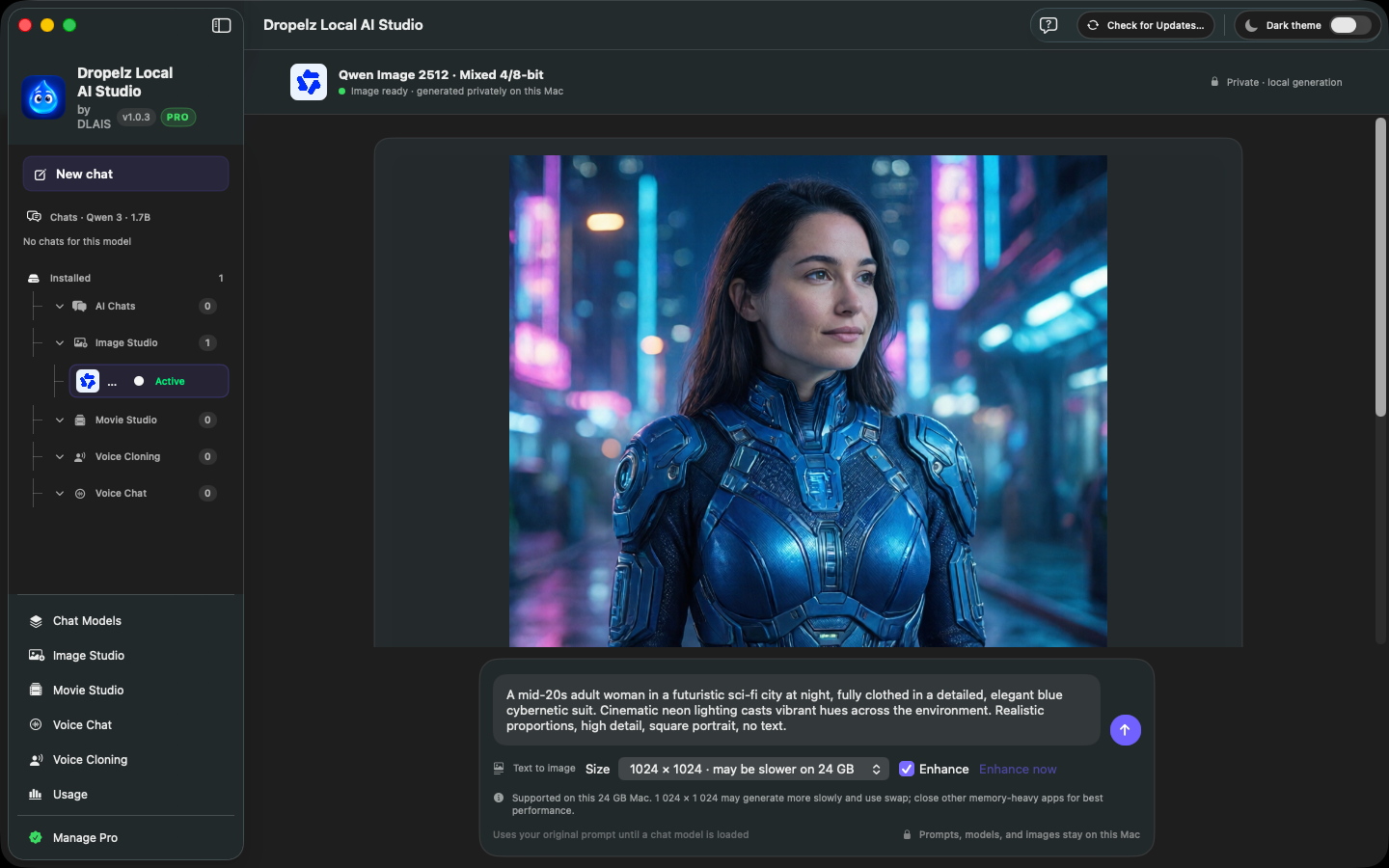Click the Manage Pro green badge icon
This screenshot has width=1389, height=868.
point(36,837)
